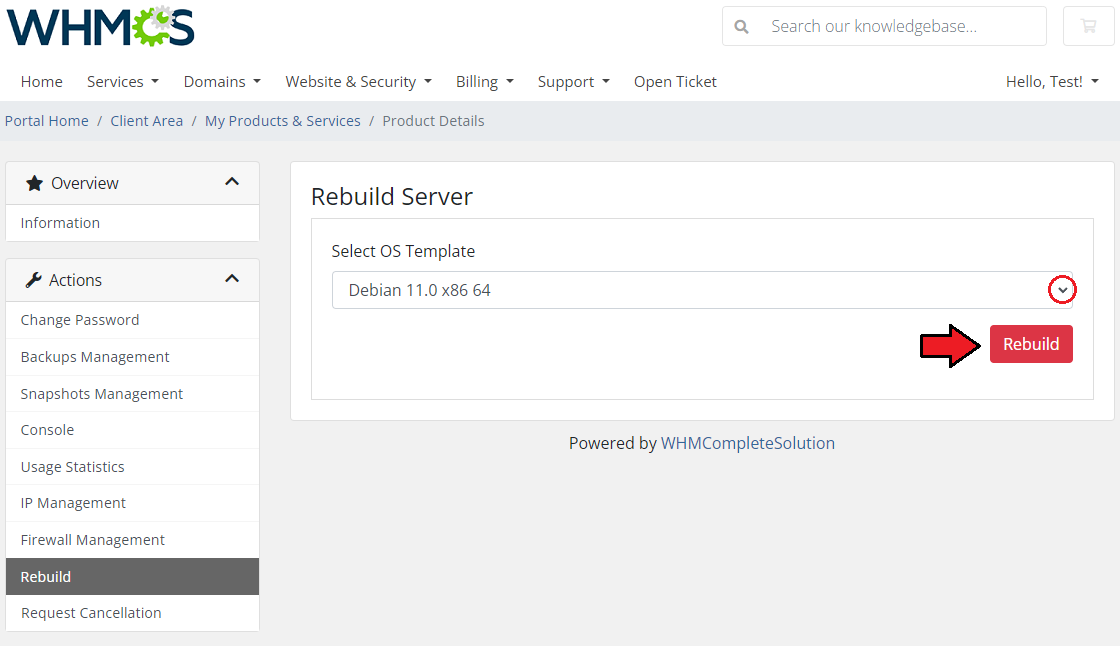Click the WHMCS logo

tap(101, 26)
